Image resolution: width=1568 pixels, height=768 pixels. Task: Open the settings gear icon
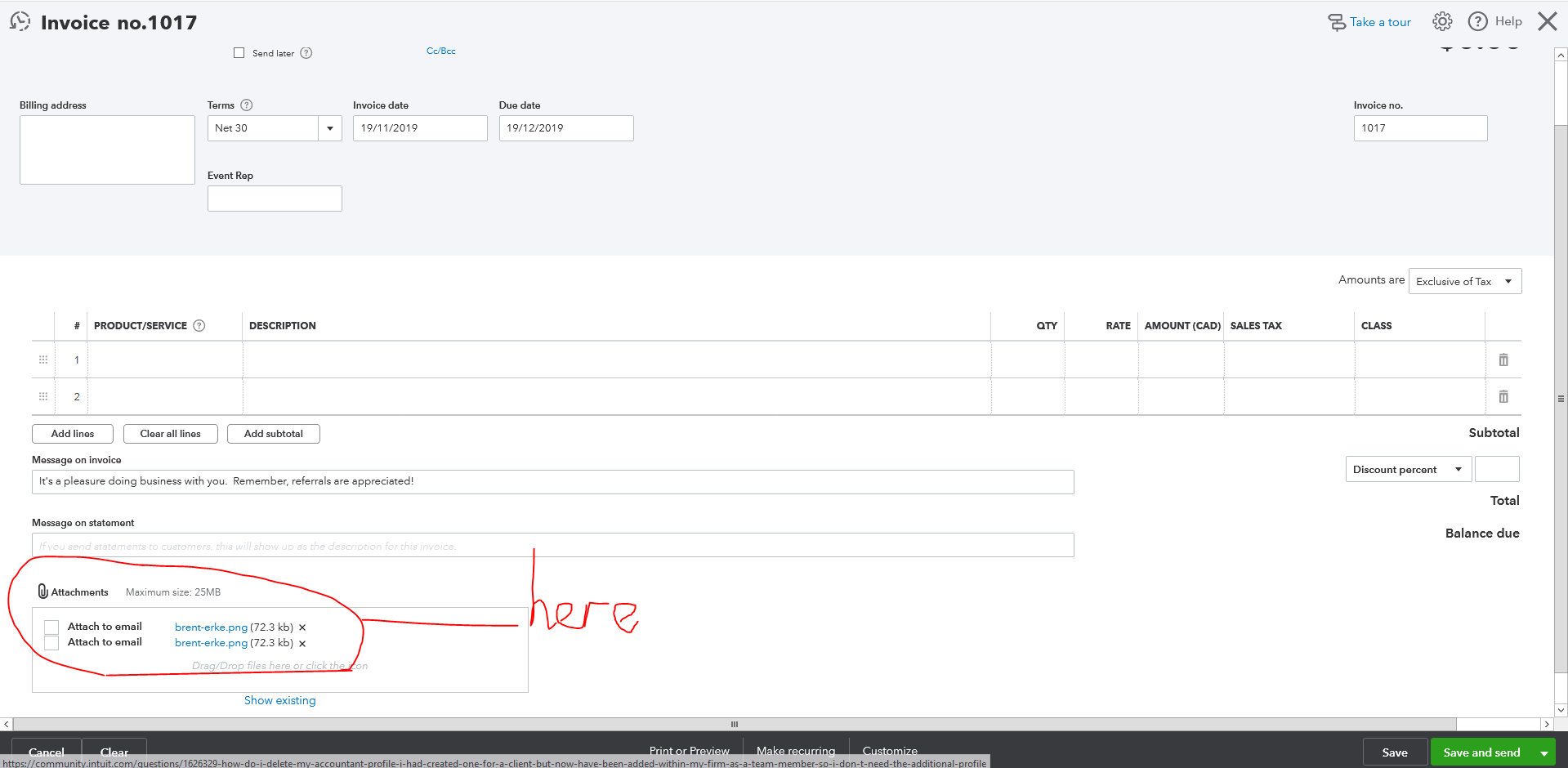[1442, 21]
